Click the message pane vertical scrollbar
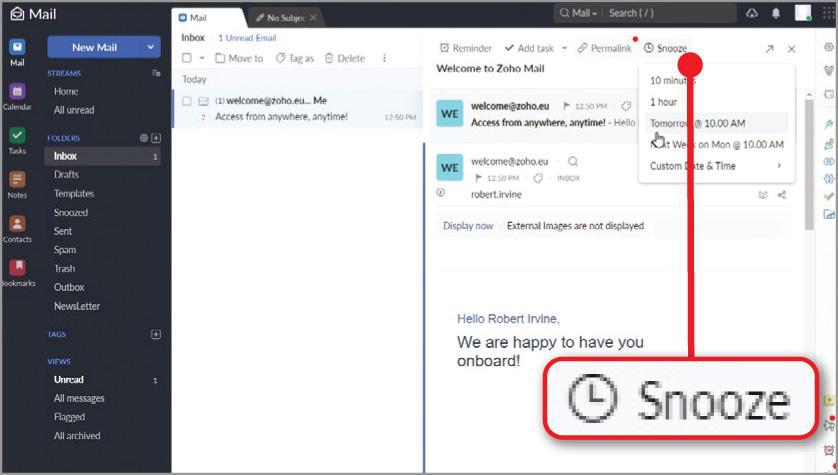The image size is (838, 475). pos(809,165)
